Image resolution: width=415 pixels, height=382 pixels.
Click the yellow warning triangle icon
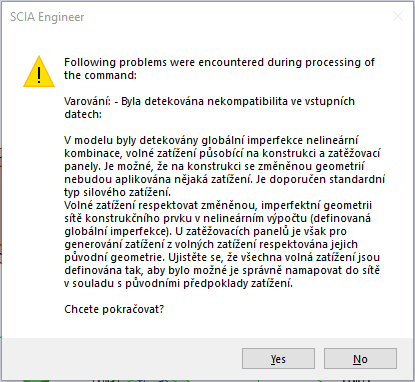pos(39,72)
